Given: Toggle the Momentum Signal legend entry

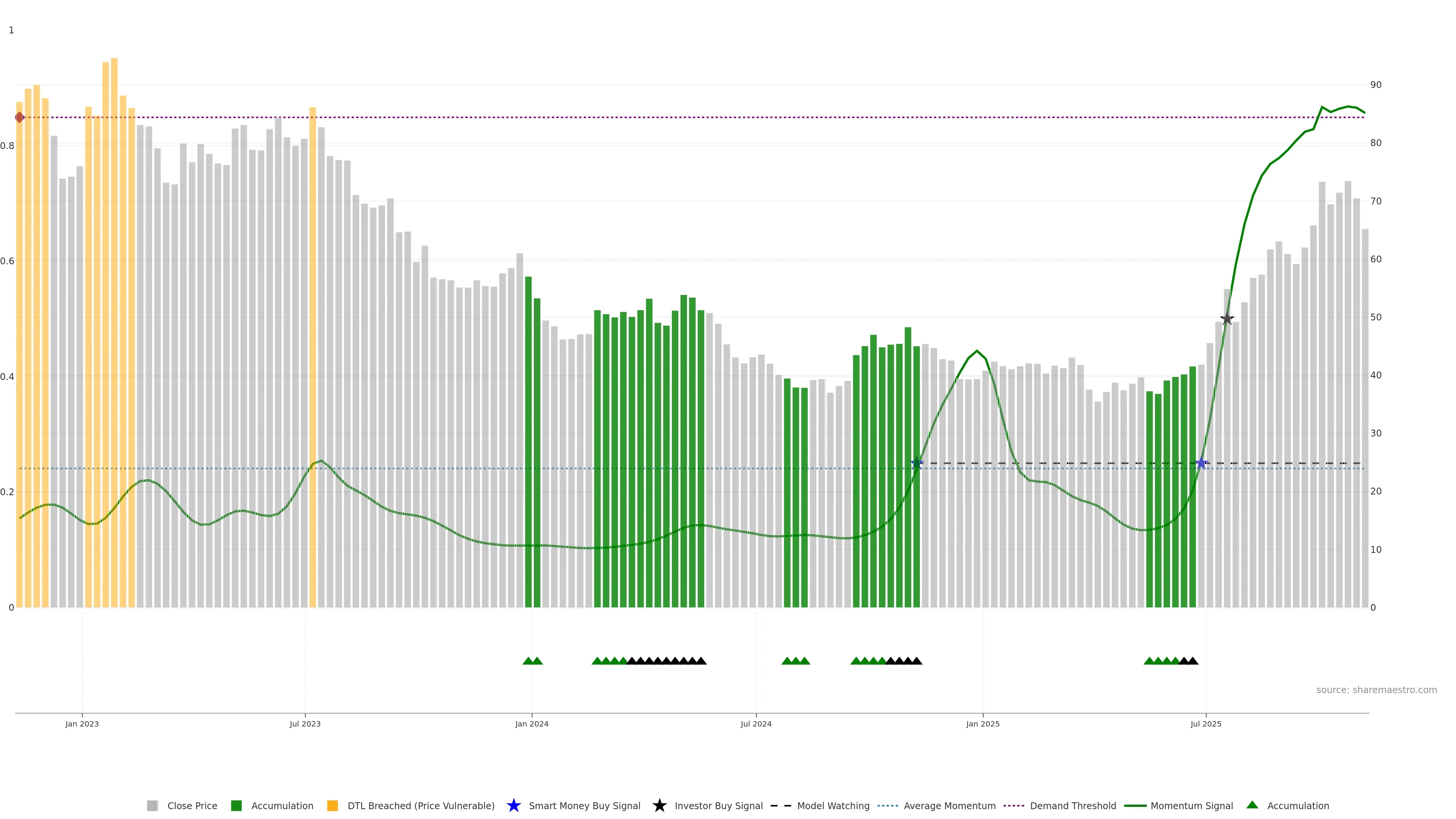Looking at the screenshot, I should point(1191,806).
